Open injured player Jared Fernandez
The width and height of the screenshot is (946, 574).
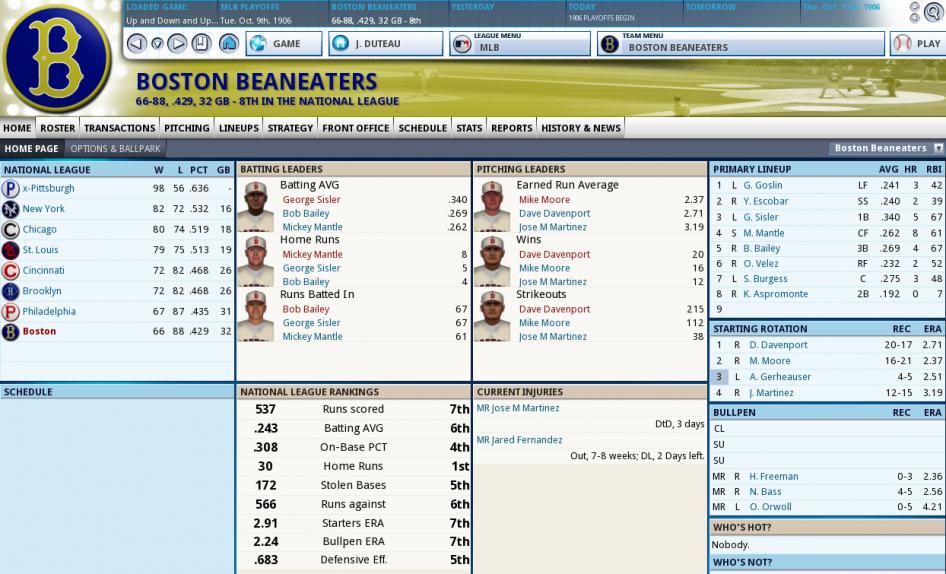(519, 440)
